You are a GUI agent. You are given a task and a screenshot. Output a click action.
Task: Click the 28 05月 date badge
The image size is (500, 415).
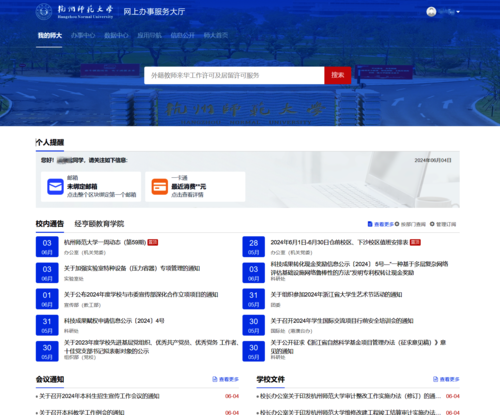tap(253, 247)
